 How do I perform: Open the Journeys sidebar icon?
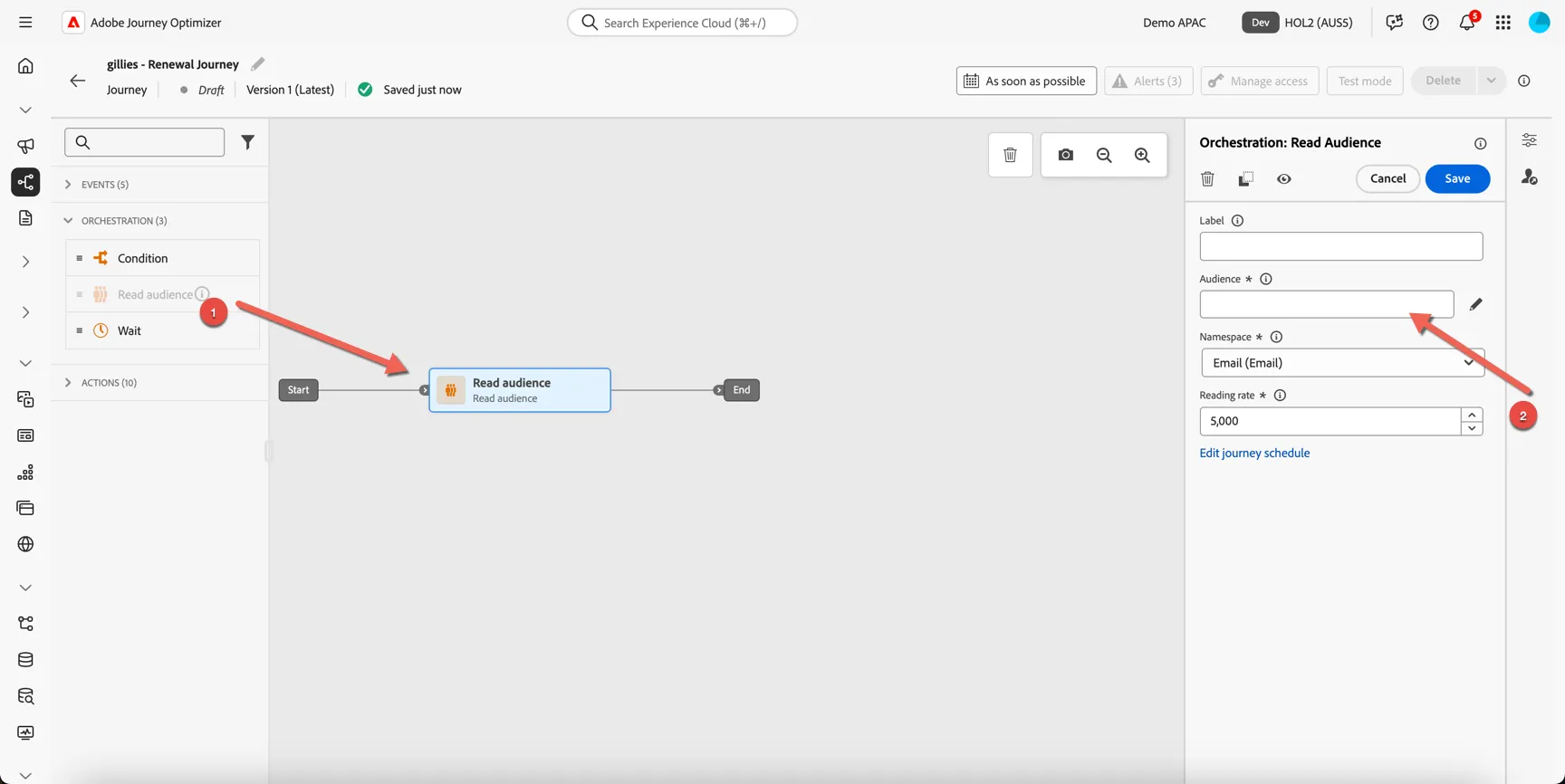25,182
